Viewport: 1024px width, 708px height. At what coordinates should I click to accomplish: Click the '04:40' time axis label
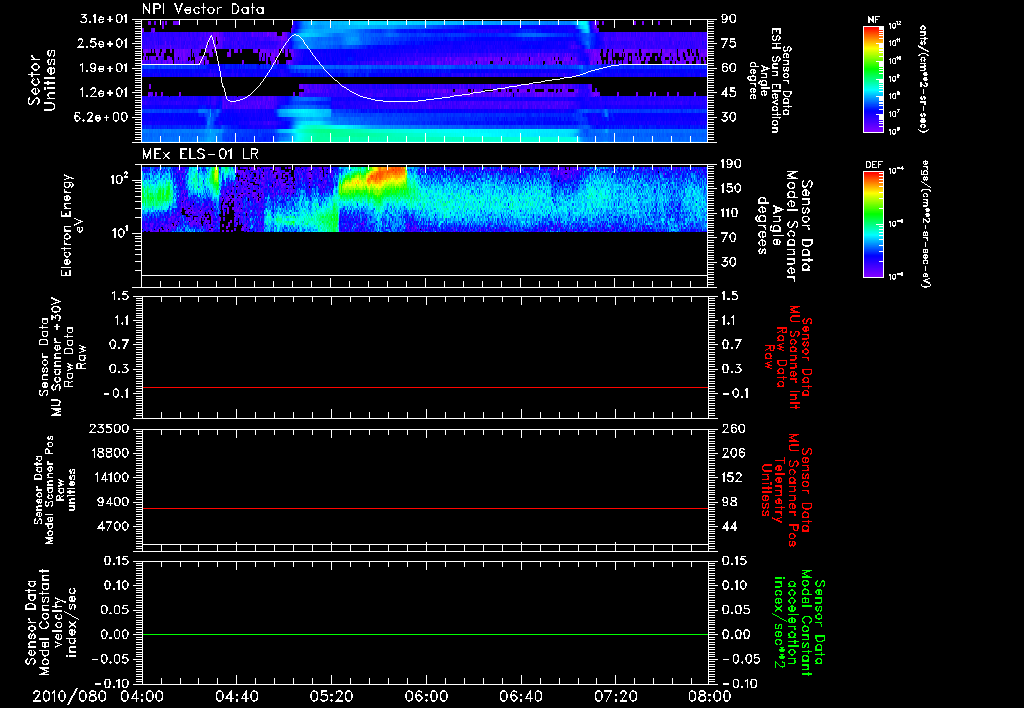(237, 696)
